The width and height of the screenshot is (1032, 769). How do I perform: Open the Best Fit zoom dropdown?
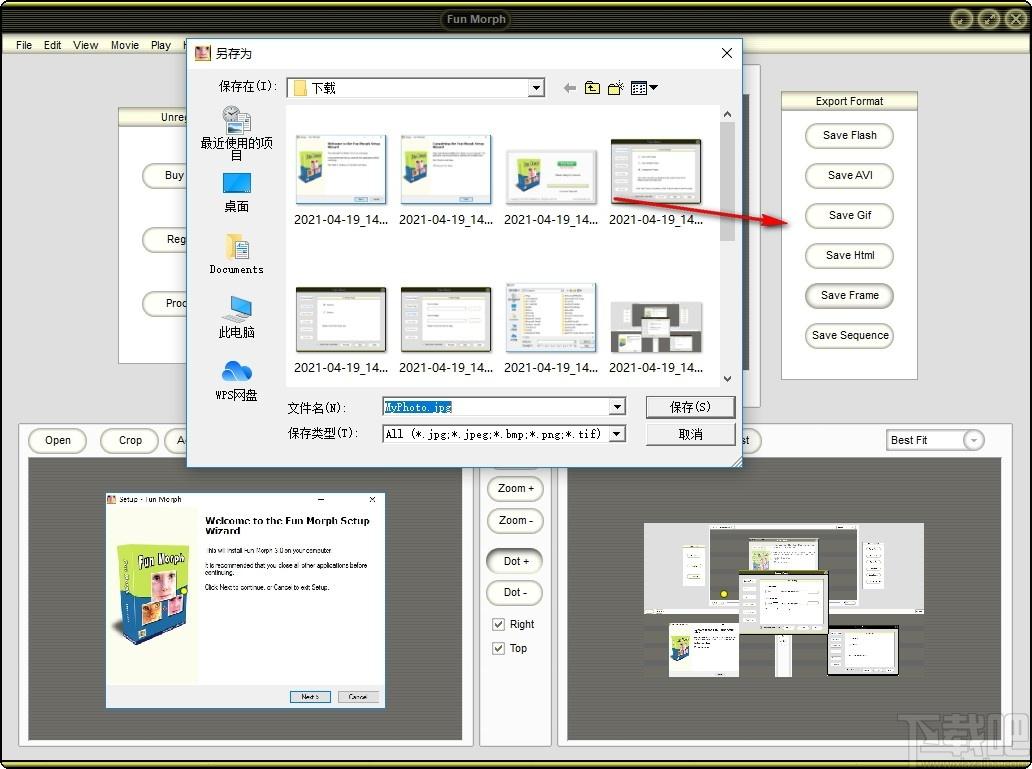[x=973, y=440]
